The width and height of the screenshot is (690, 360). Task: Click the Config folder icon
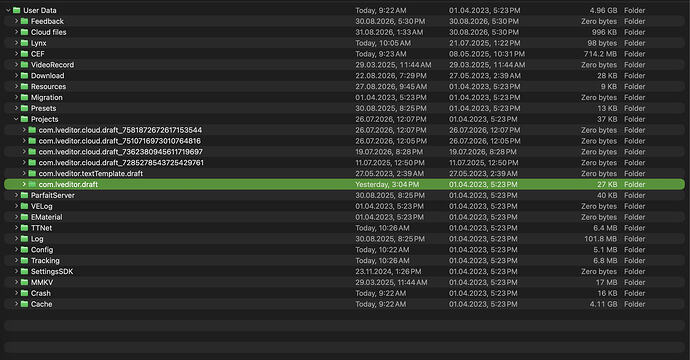click(x=25, y=250)
